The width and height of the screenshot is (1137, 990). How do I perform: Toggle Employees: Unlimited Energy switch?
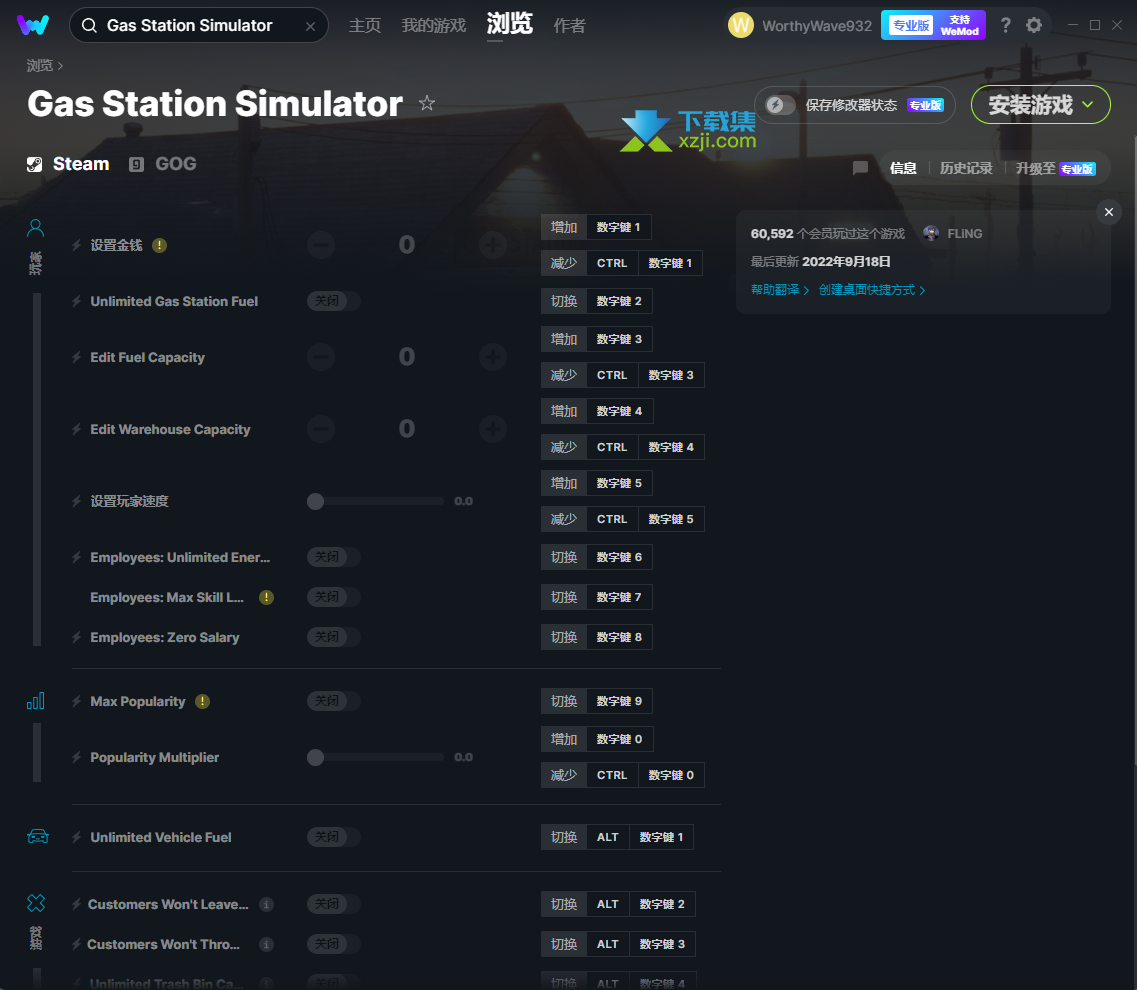(334, 557)
